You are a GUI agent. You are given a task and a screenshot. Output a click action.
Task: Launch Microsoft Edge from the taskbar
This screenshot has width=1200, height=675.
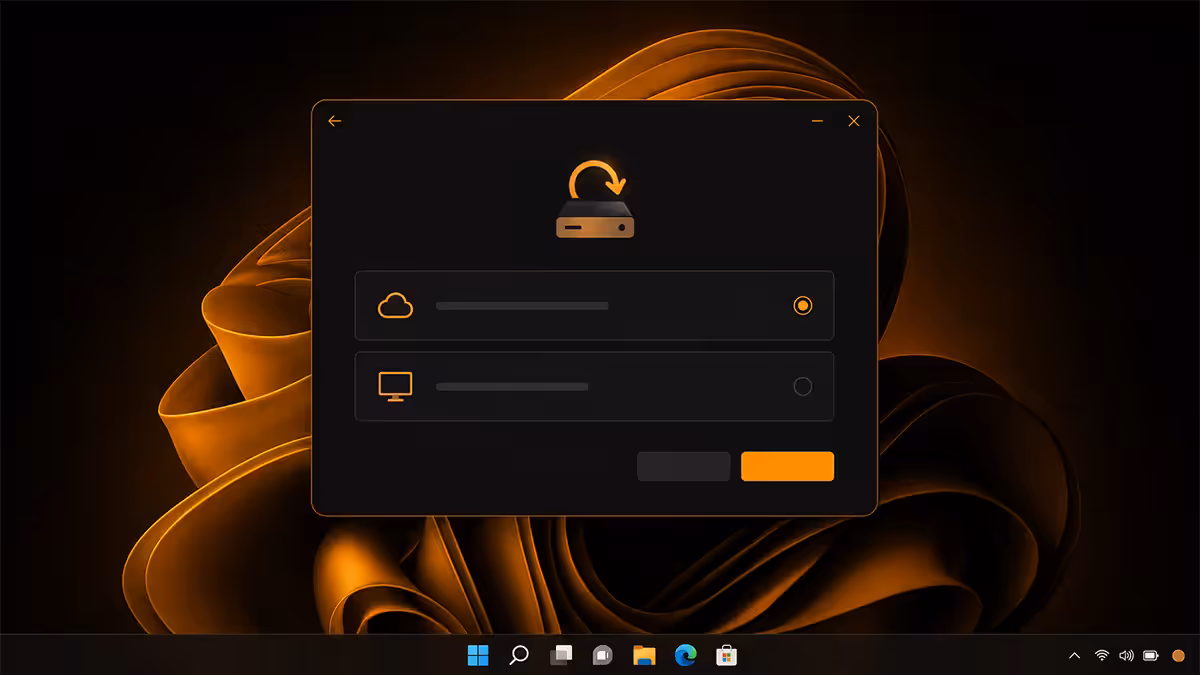685,655
